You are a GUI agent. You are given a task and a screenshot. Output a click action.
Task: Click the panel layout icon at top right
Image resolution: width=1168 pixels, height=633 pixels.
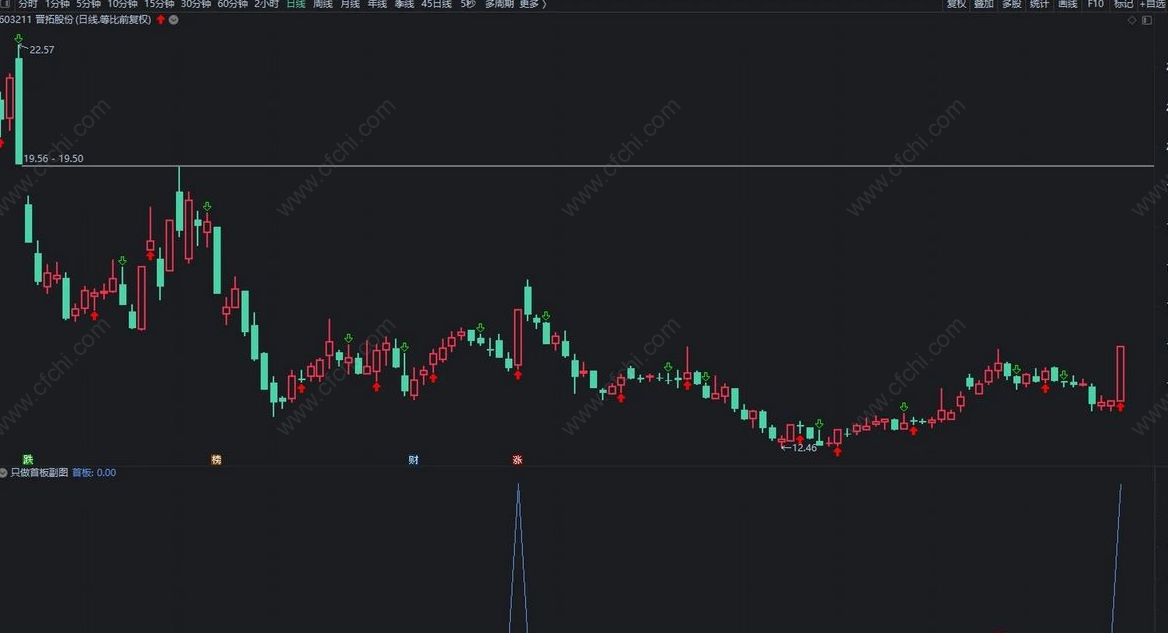(1147, 20)
